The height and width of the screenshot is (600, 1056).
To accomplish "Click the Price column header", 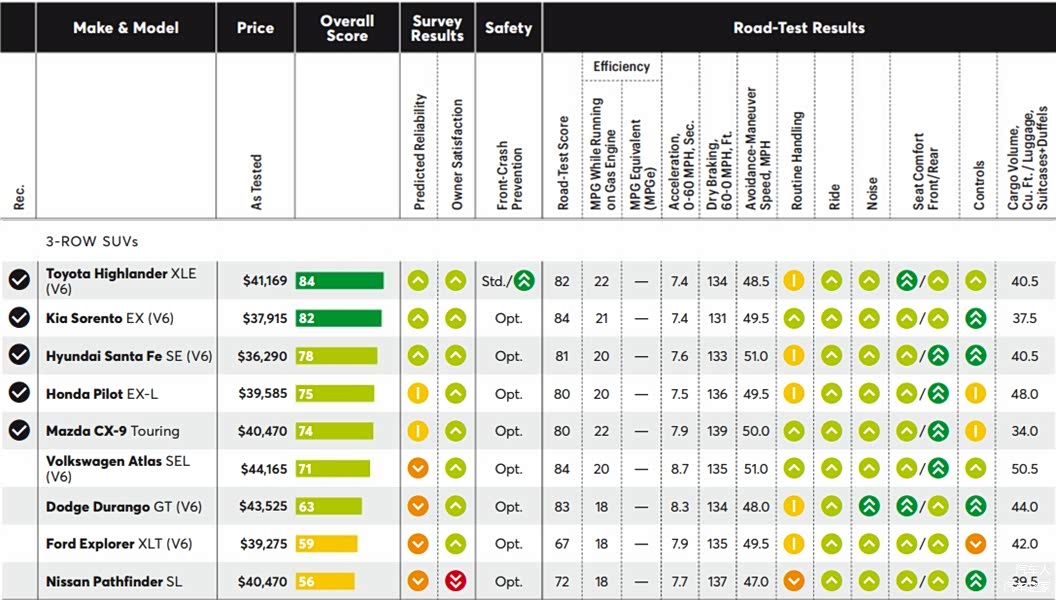I will pyautogui.click(x=255, y=28).
